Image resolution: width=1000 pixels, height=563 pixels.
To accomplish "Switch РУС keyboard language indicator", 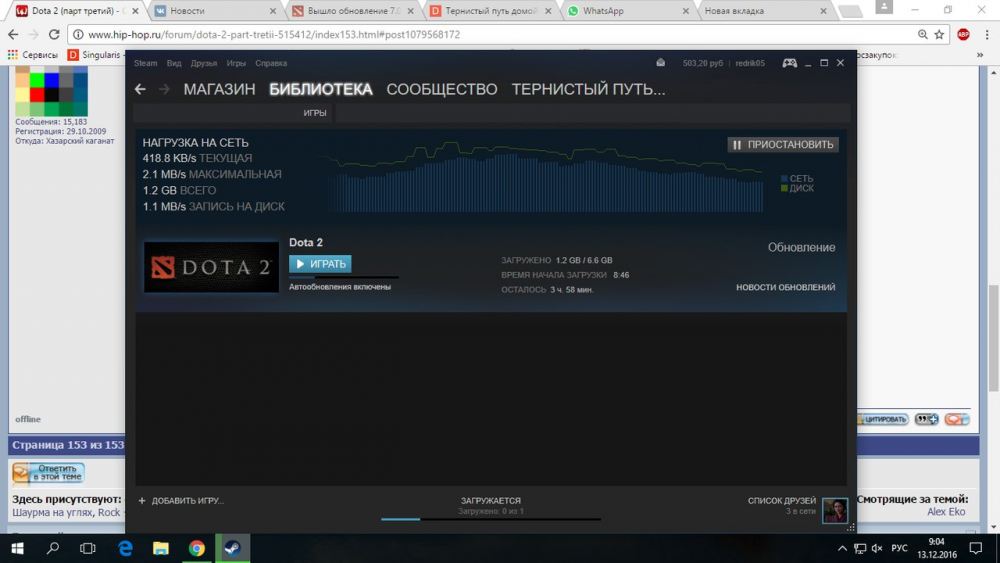I will click(x=899, y=548).
